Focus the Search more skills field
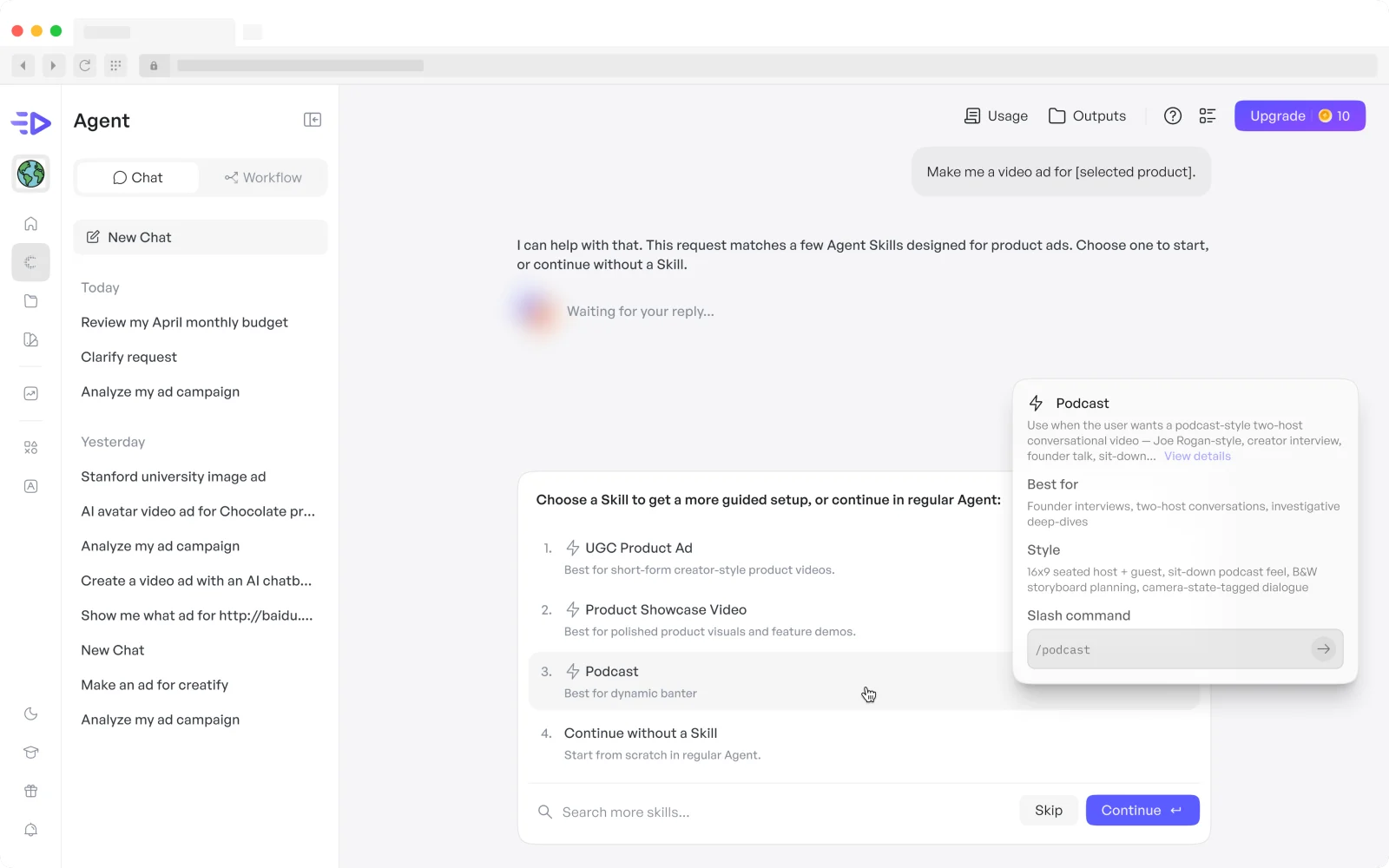This screenshot has height=868, width=1389. [x=773, y=812]
